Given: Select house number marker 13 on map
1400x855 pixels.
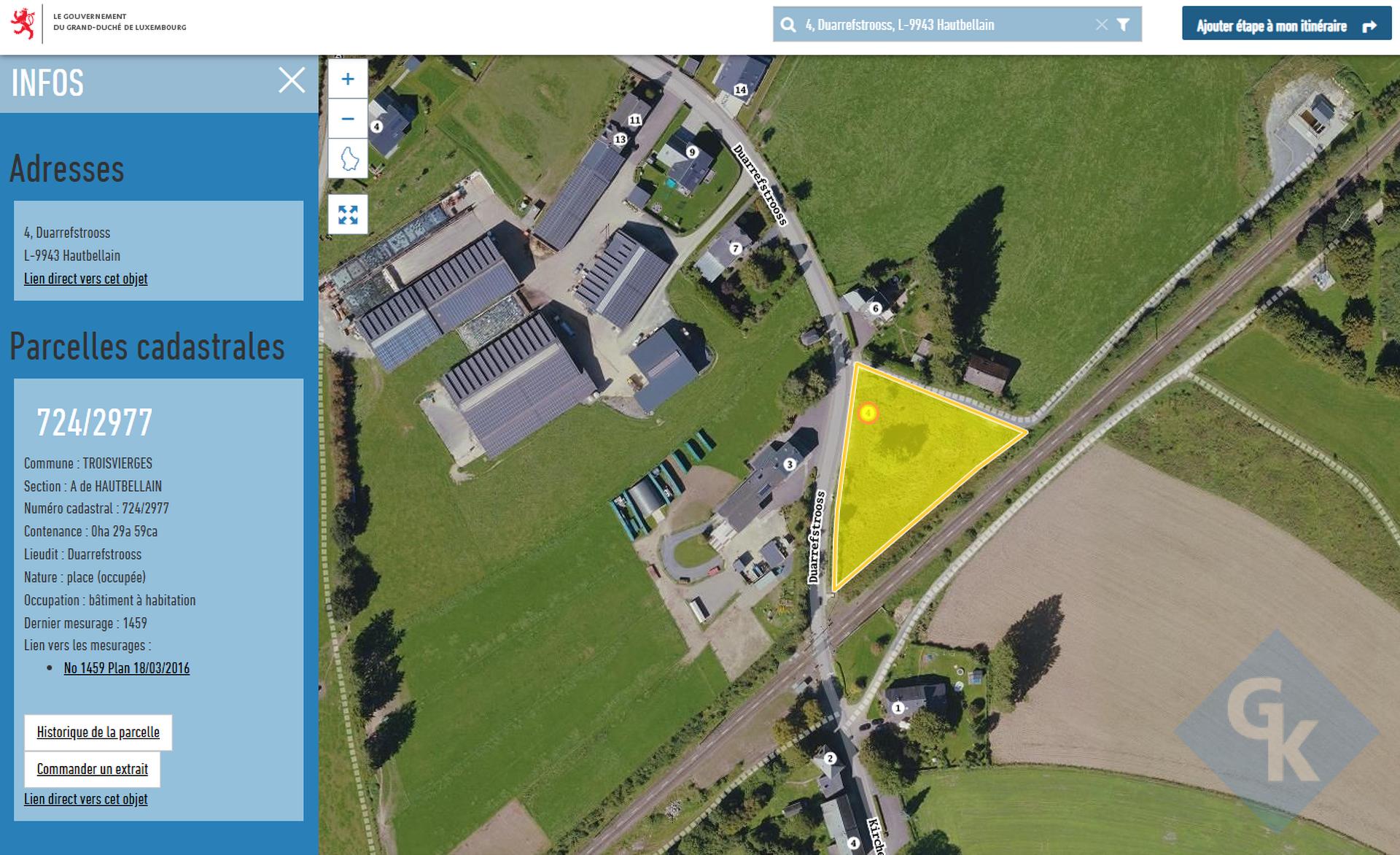Looking at the screenshot, I should [621, 139].
